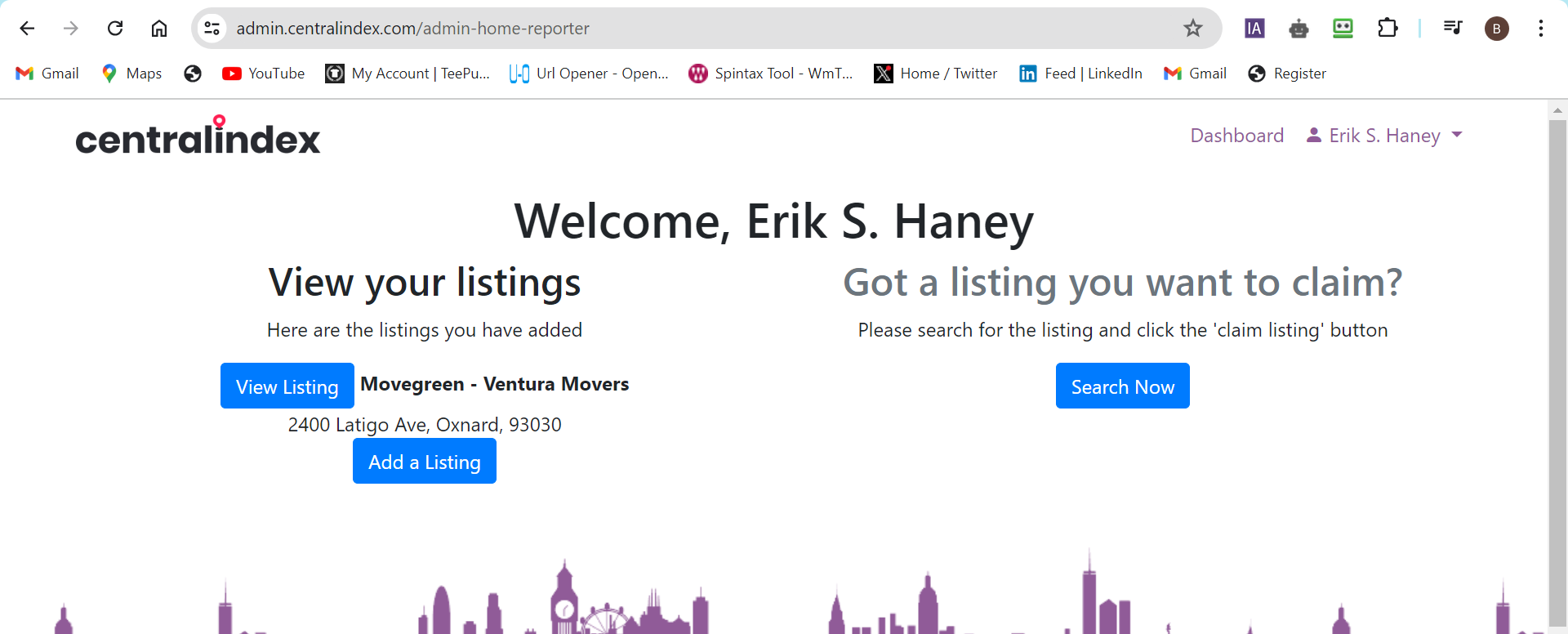
Task: Click the Add a Listing button
Action: (425, 461)
